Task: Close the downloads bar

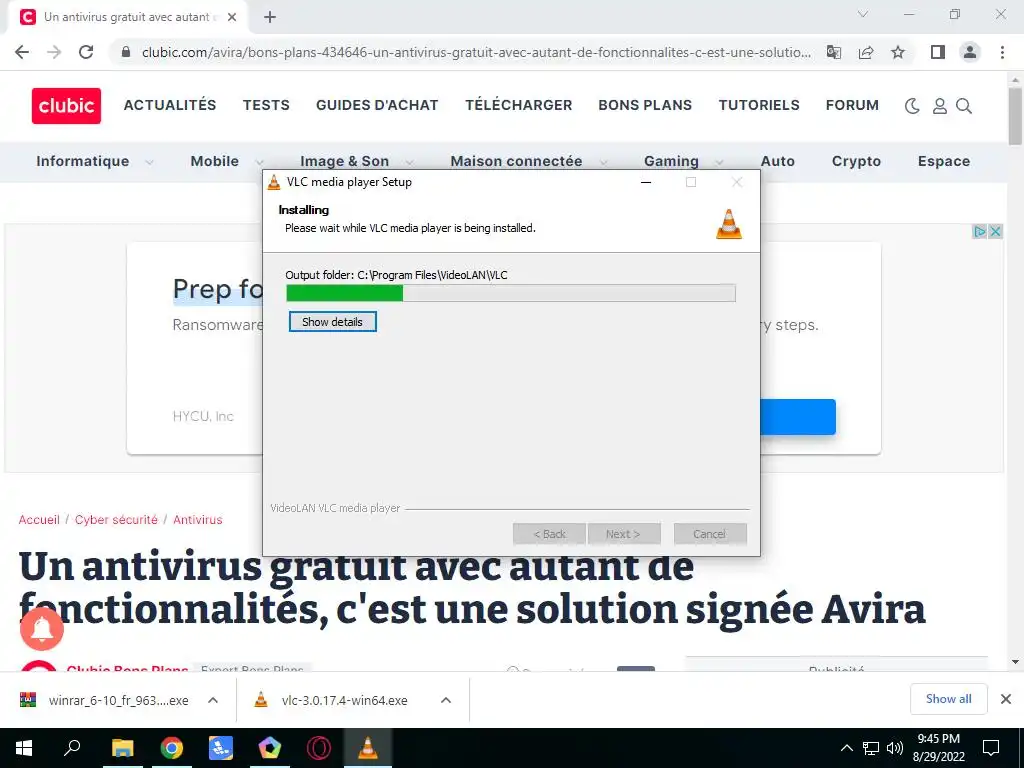Action: [x=1006, y=699]
